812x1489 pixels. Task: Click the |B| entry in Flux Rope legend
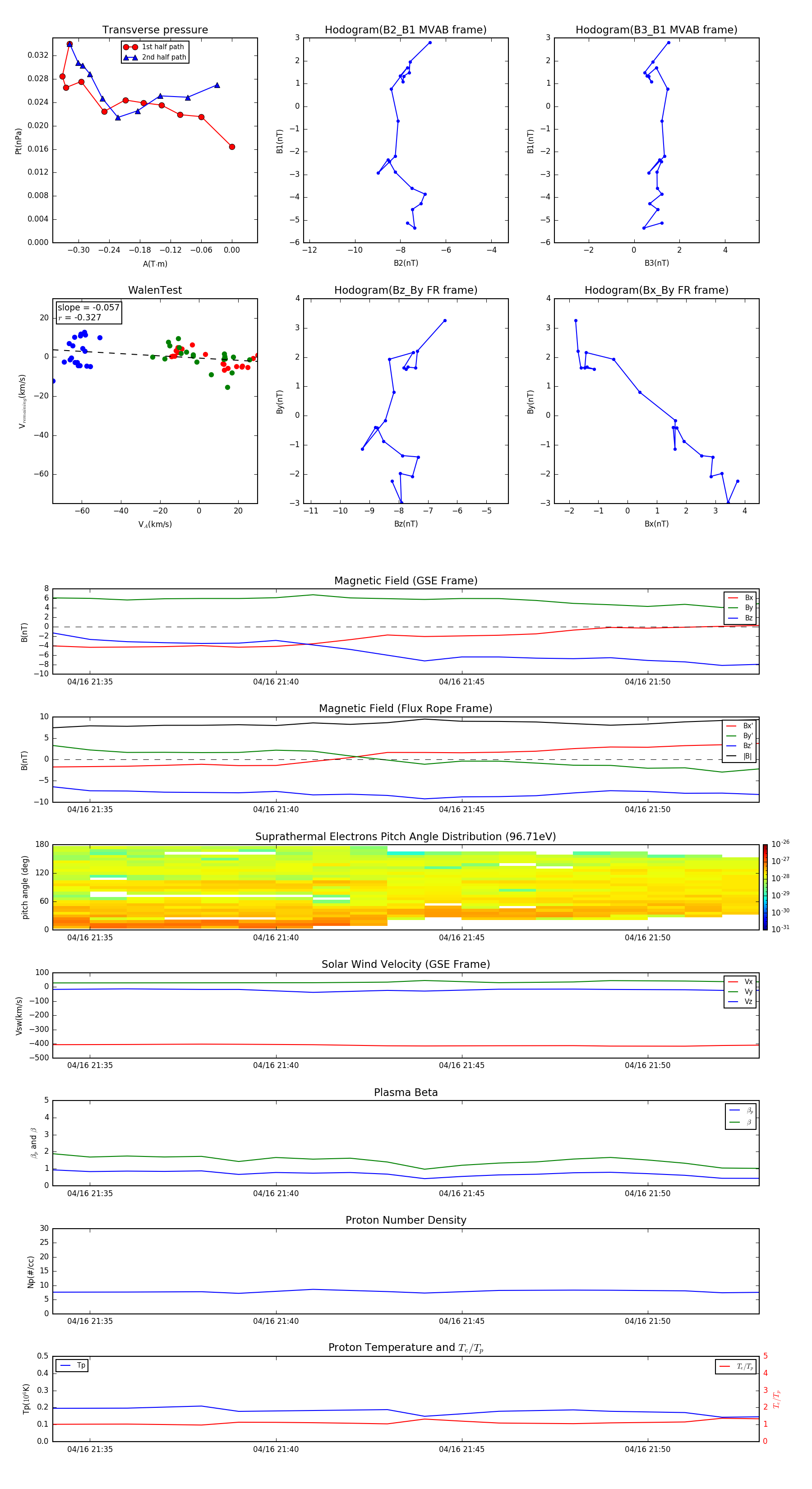[x=739, y=756]
